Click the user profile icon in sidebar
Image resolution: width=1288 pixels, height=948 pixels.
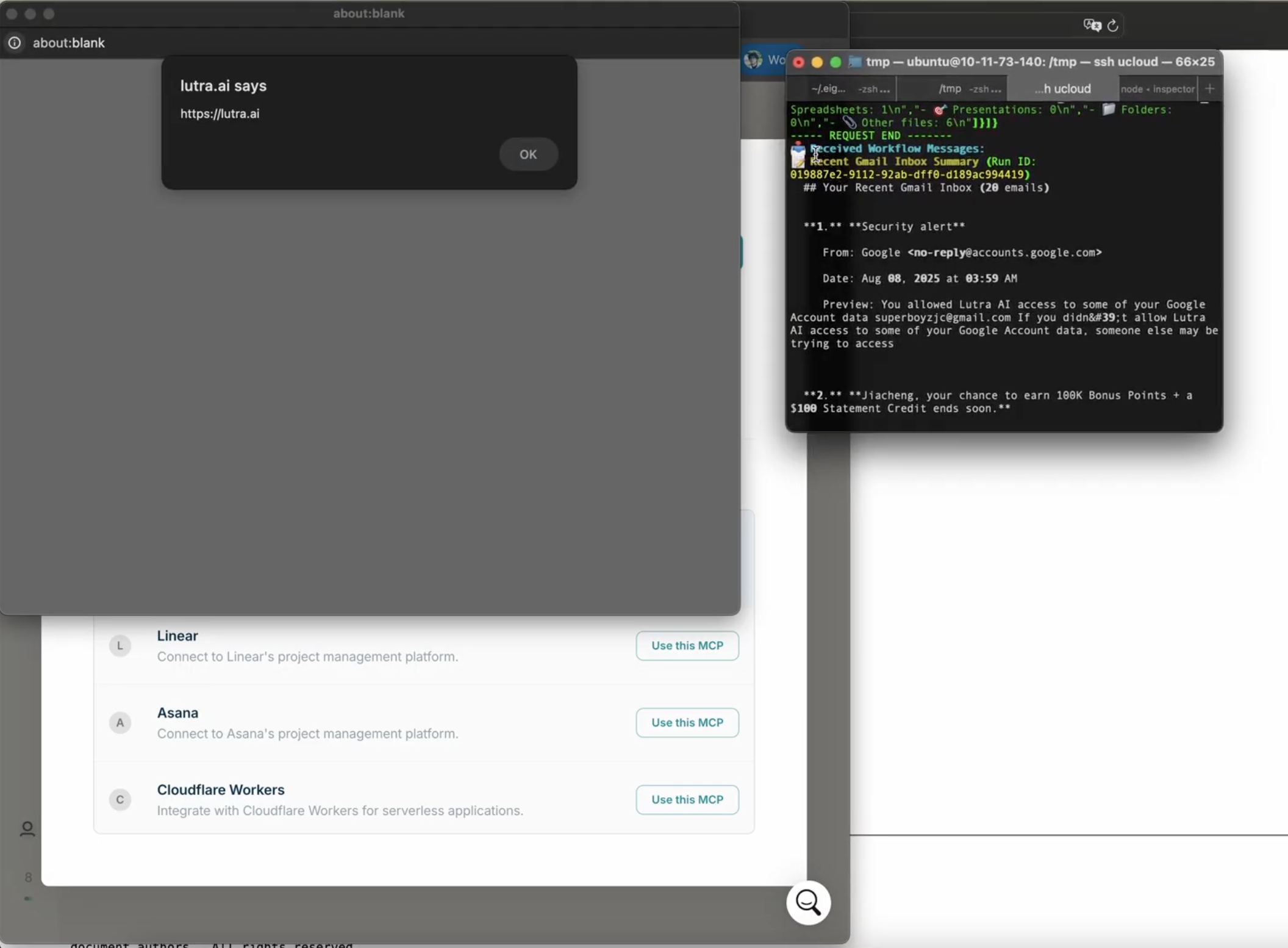(x=27, y=828)
